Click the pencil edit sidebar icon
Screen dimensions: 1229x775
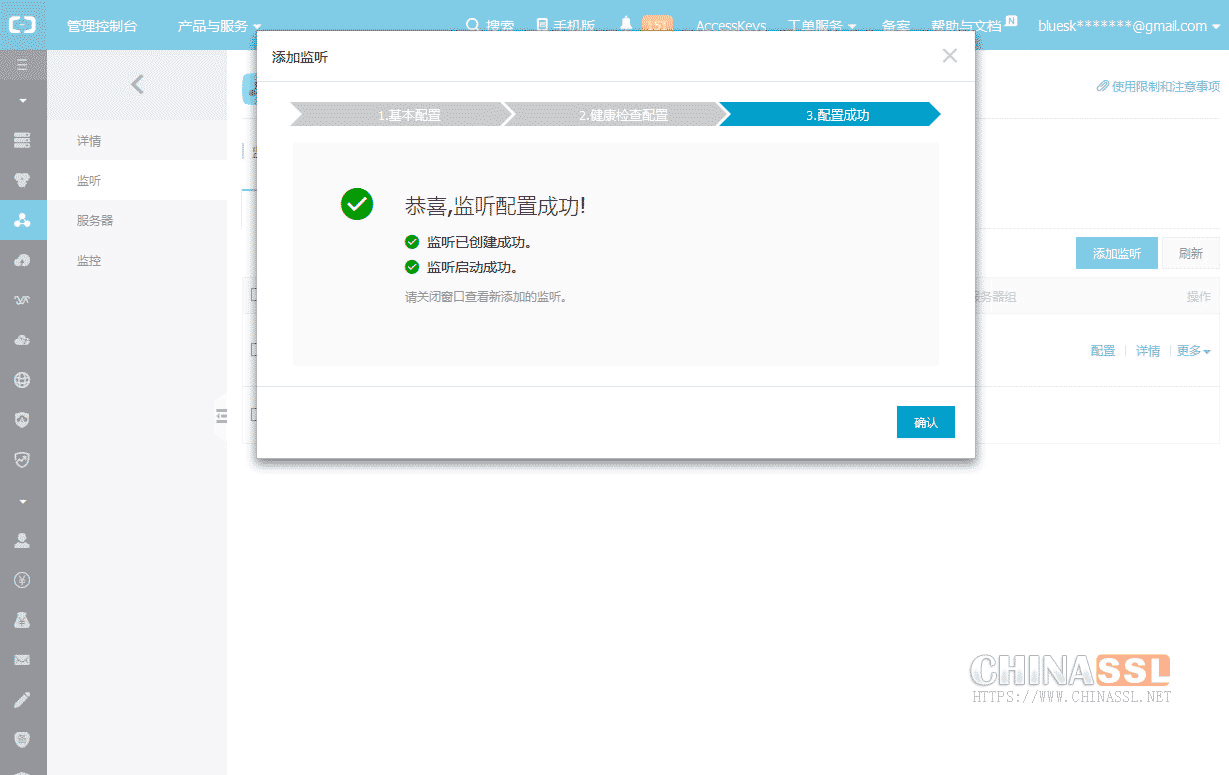pyautogui.click(x=22, y=700)
